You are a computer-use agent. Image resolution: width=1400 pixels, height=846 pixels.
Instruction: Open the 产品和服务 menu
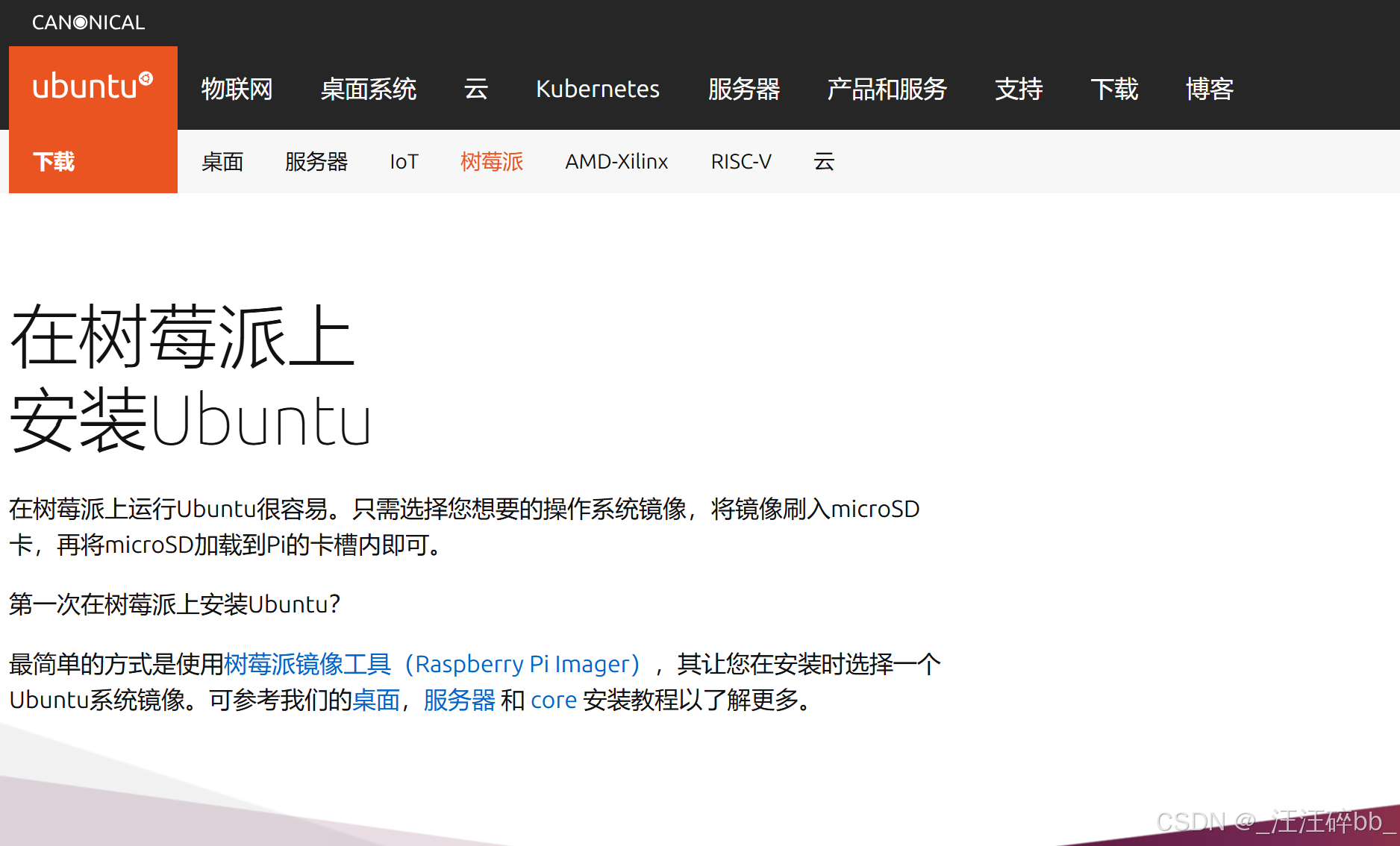tap(887, 90)
